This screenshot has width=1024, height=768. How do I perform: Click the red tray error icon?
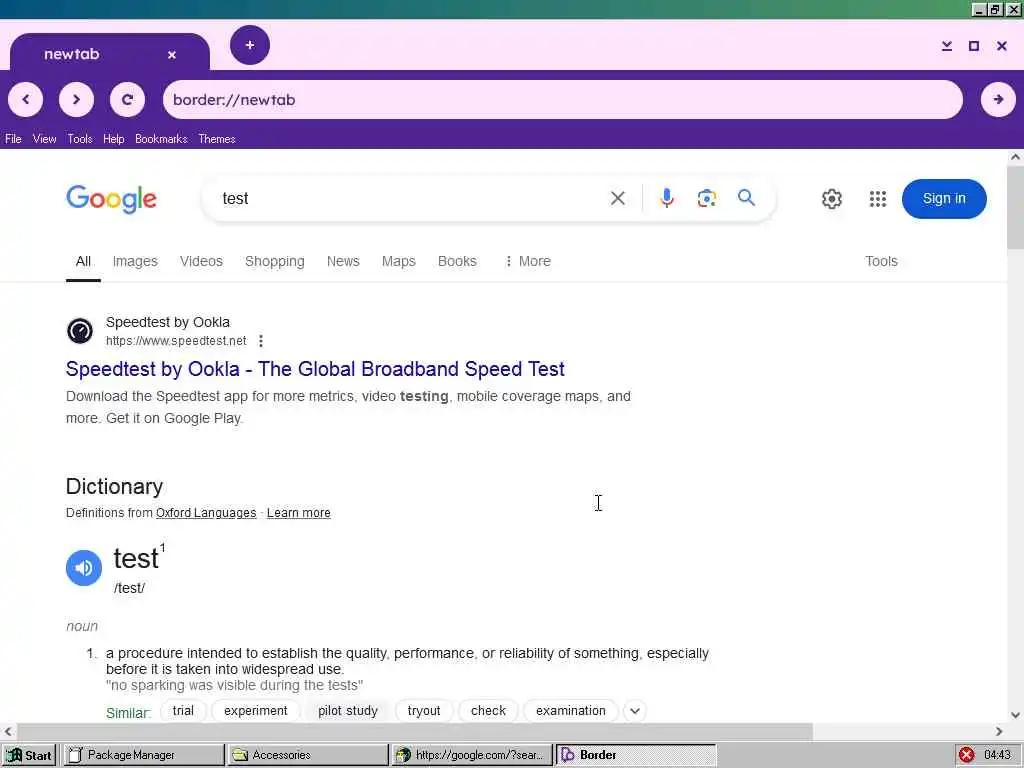coord(967,755)
